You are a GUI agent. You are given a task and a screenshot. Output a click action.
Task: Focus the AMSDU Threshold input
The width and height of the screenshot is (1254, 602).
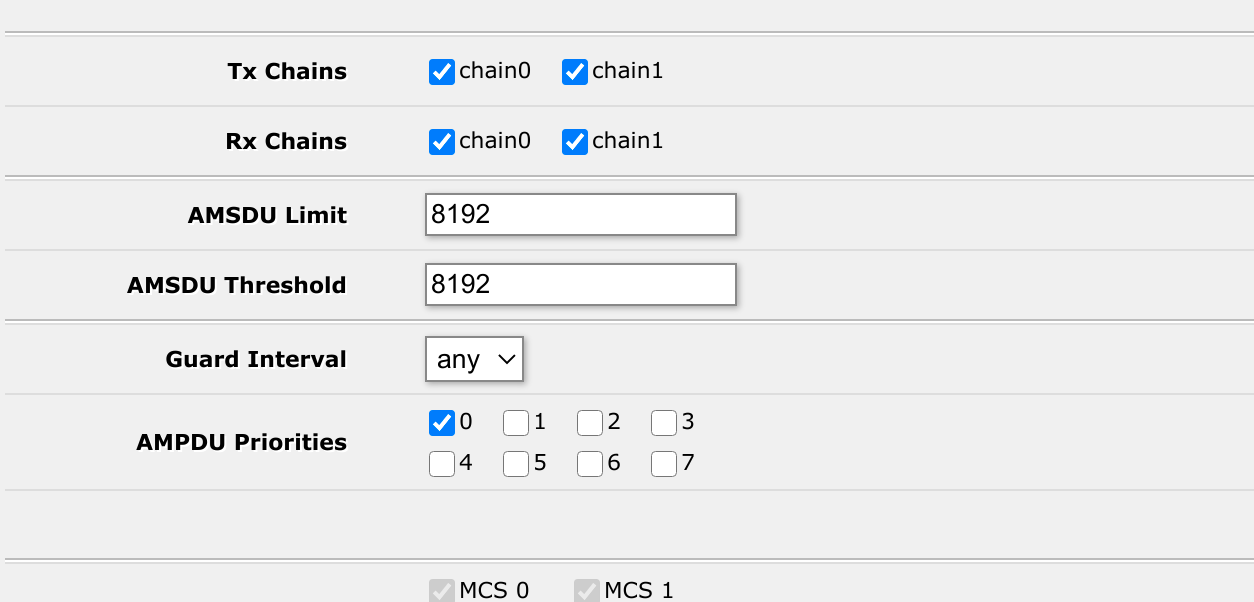(580, 284)
